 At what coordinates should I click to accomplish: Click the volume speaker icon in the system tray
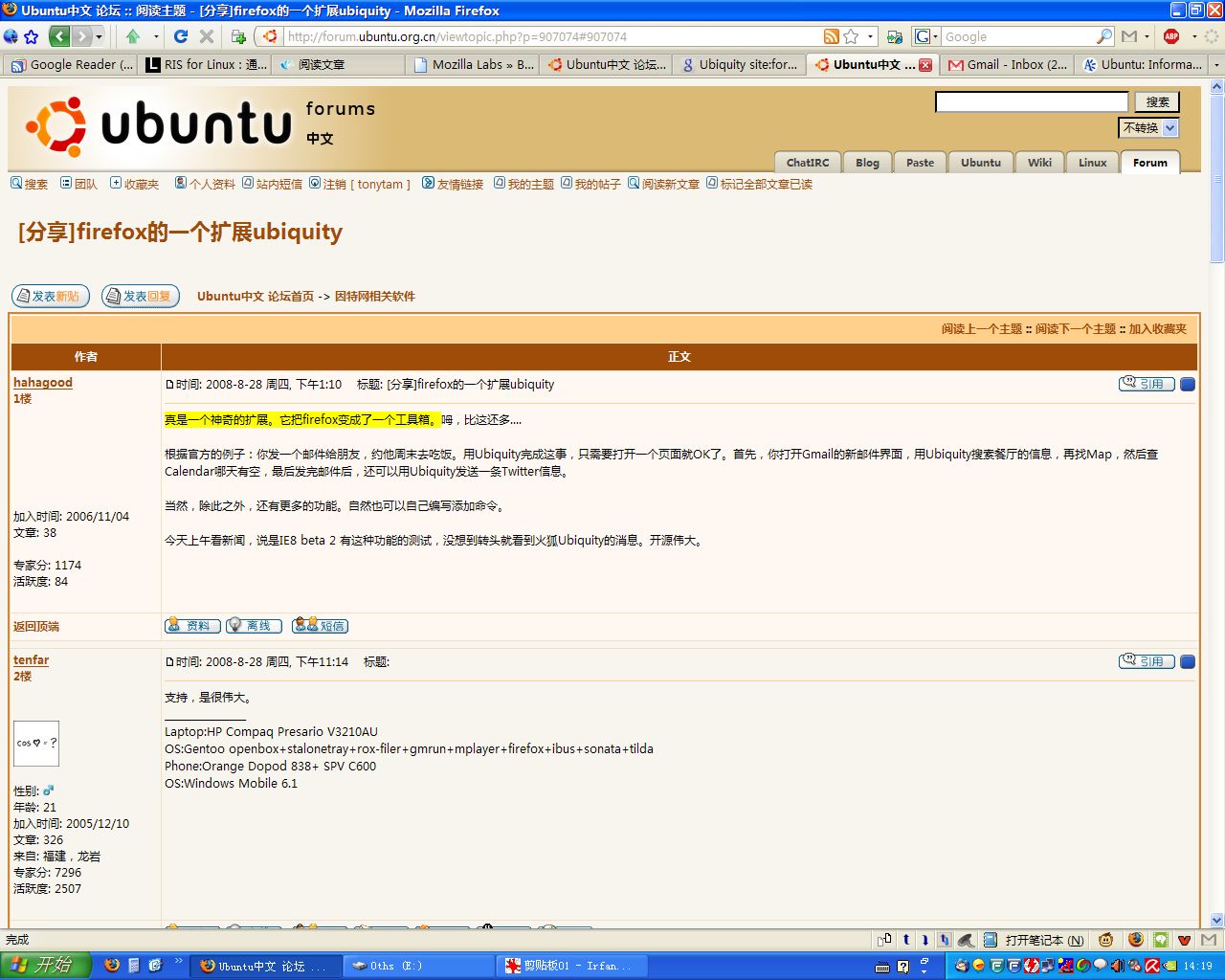click(1117, 967)
